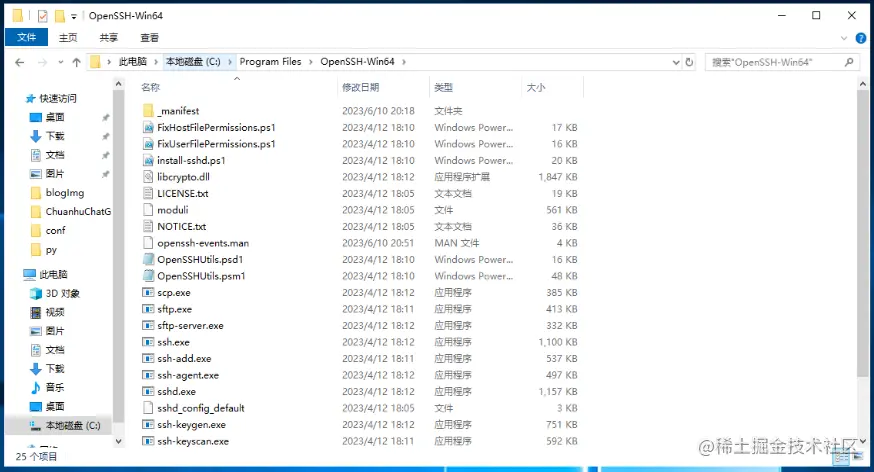Select the moduli file icon
This screenshot has width=874, height=472.
coord(148,210)
